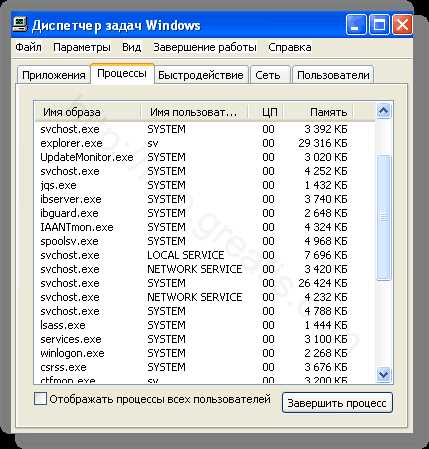Switch to the Приложения tab
429x449 pixels.
coord(54,75)
